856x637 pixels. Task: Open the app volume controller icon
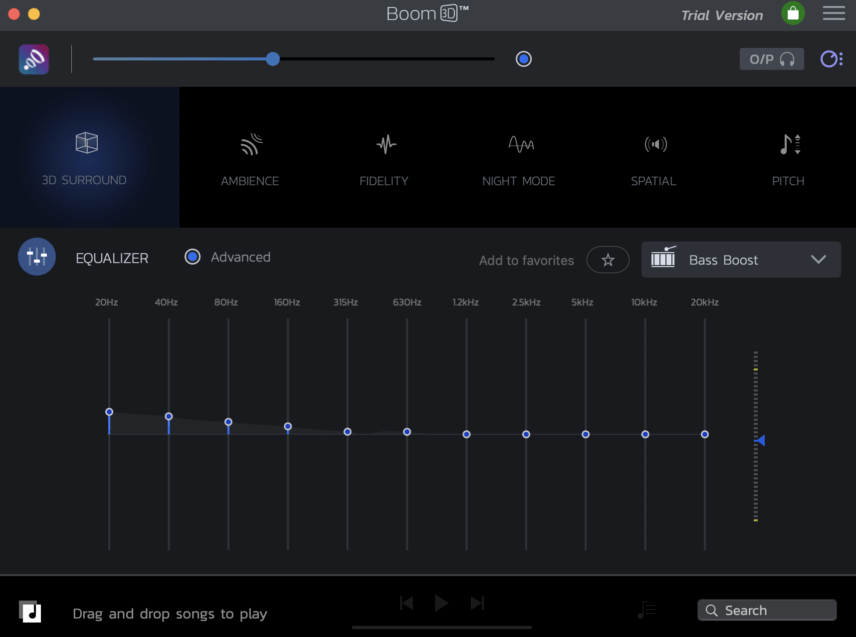(831, 59)
